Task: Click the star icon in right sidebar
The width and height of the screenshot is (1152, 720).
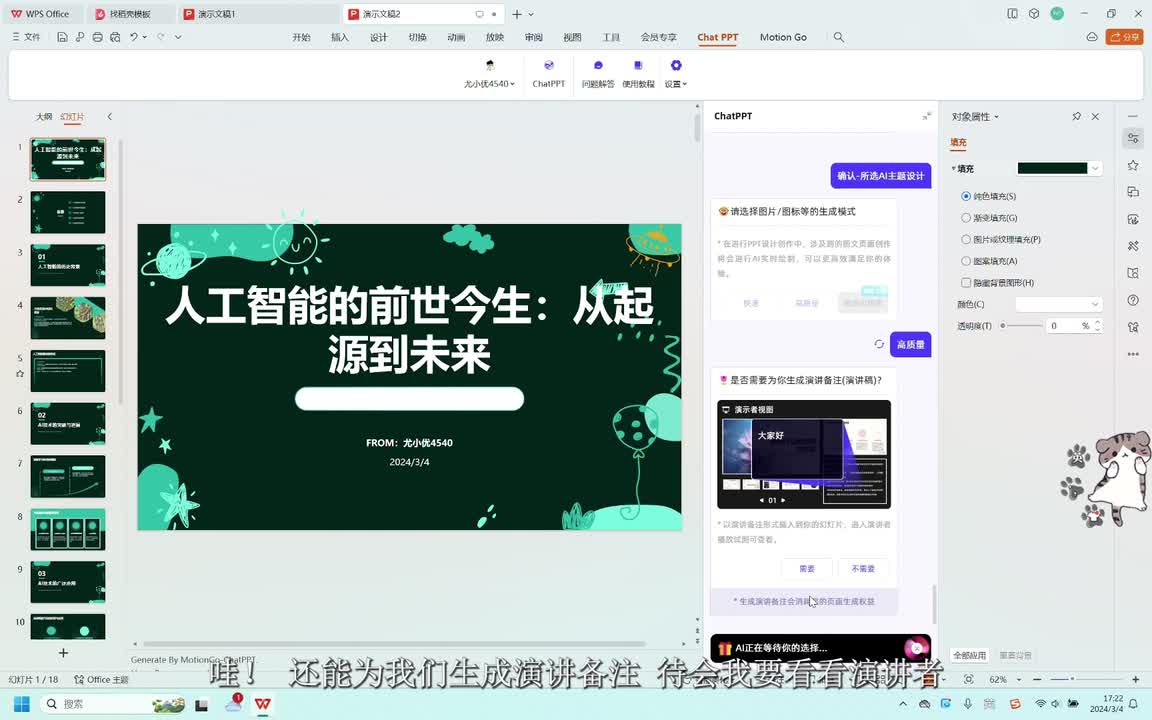Action: pyautogui.click(x=1132, y=165)
